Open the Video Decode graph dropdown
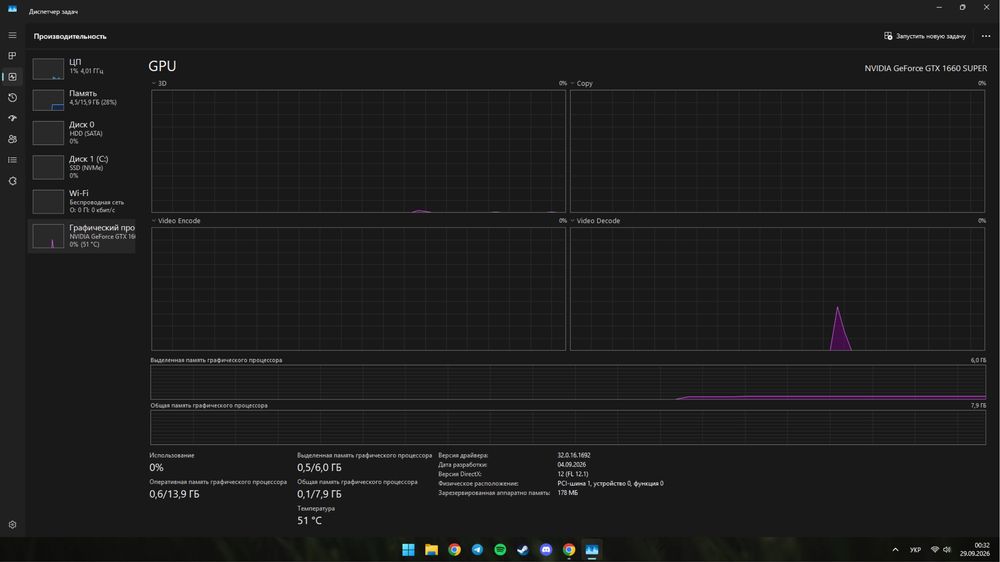The width and height of the screenshot is (1000, 562). point(595,221)
